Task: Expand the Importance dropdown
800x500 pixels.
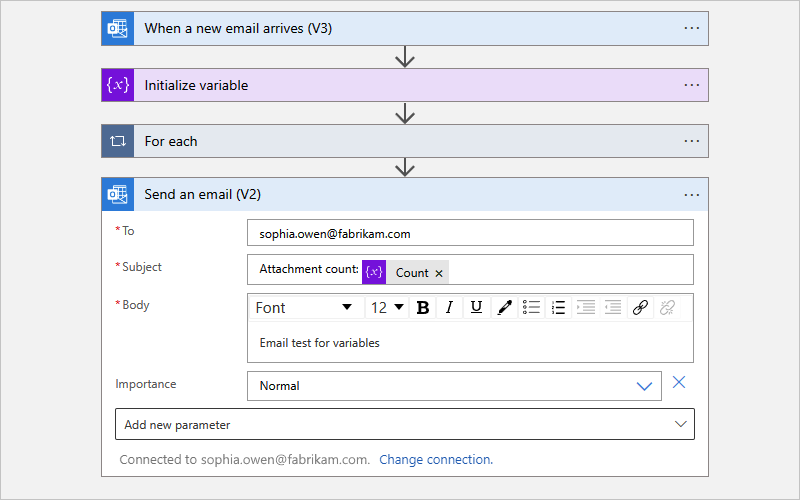Action: click(x=644, y=386)
